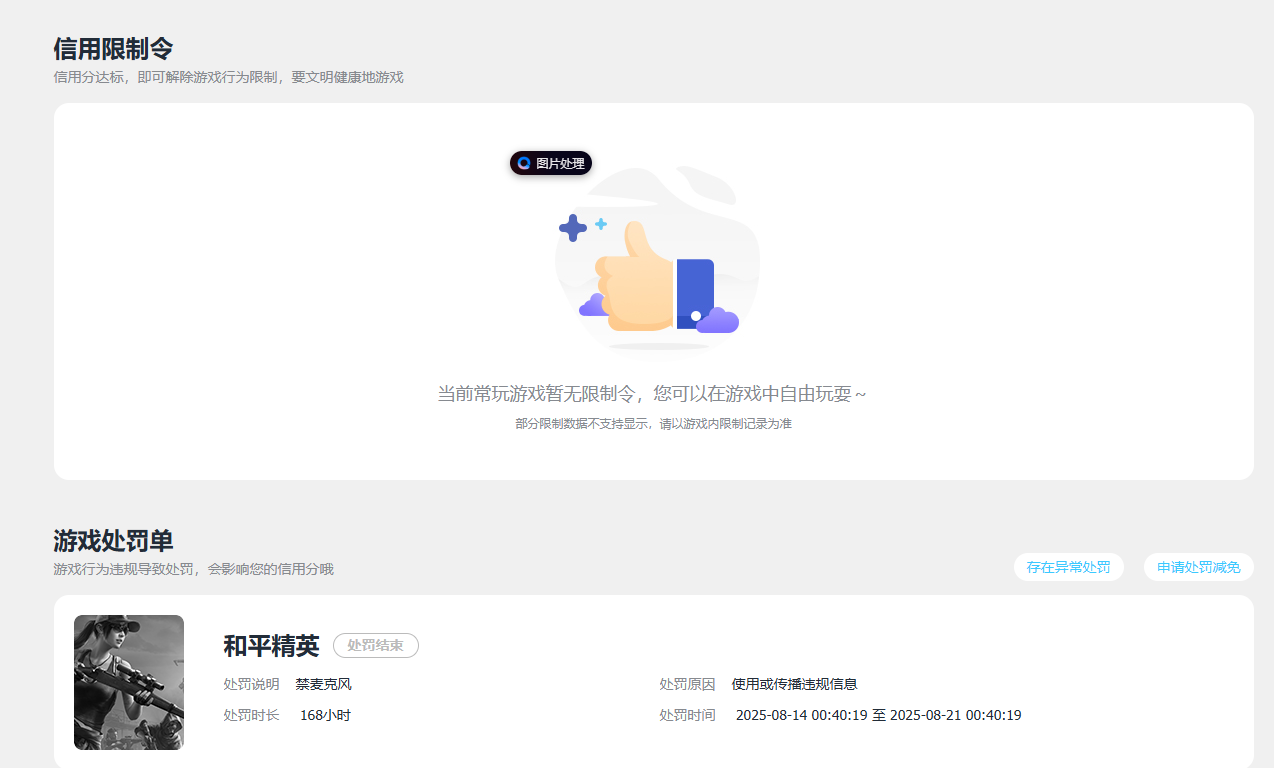Click the 当前常玩游戏暂无限制令 message
The width and height of the screenshot is (1274, 768).
pyautogui.click(x=652, y=394)
